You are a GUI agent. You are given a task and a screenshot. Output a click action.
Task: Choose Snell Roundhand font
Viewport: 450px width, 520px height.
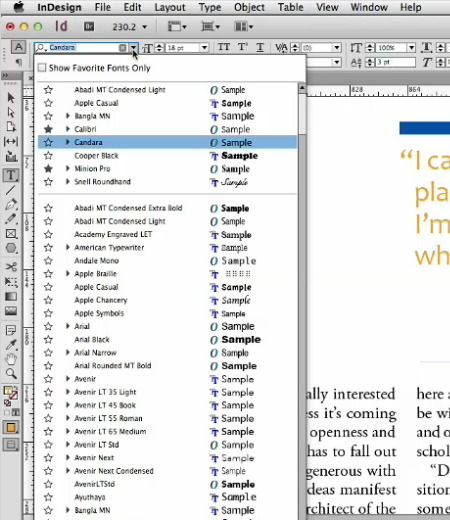pos(167,182)
